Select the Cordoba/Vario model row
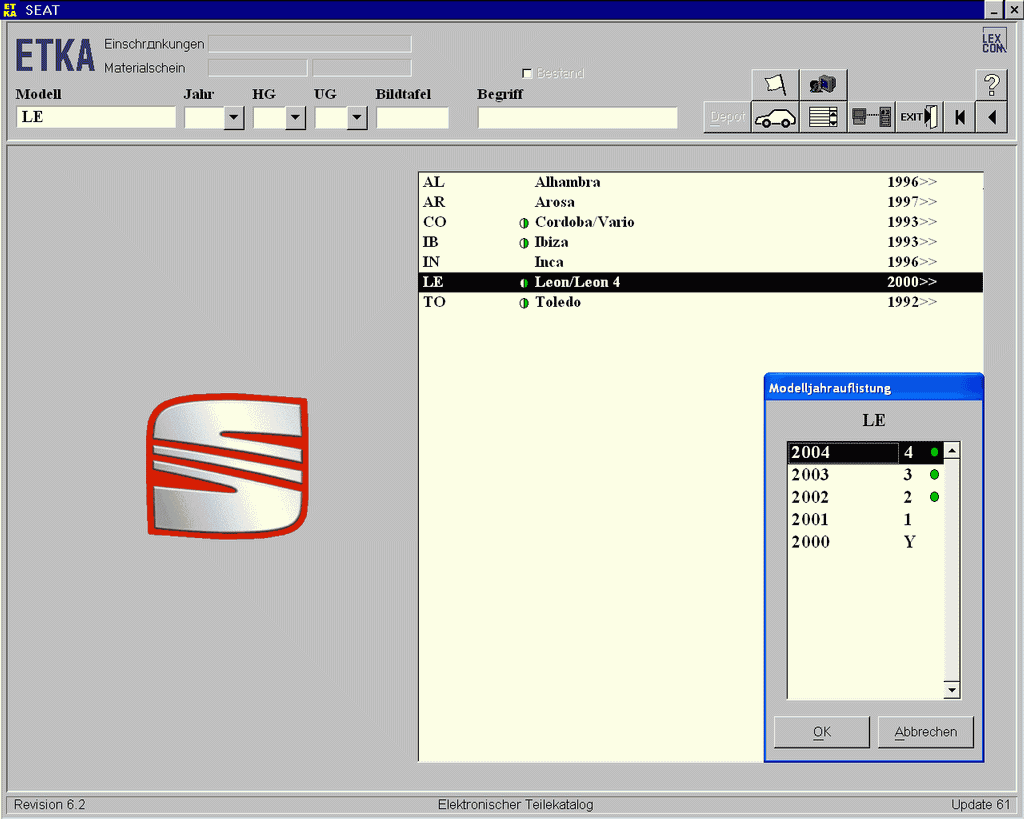 pyautogui.click(x=700, y=222)
